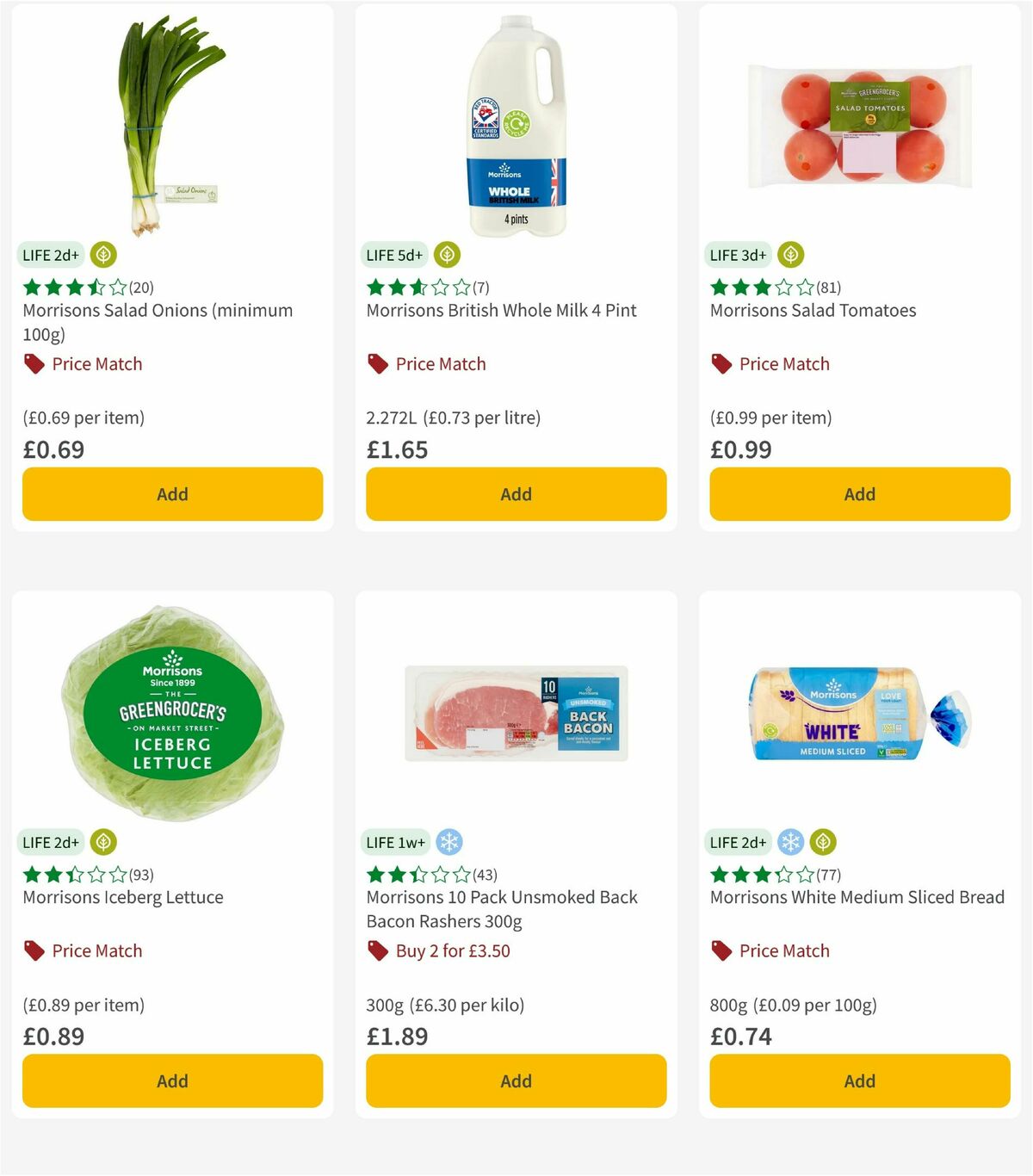Open the Morrisons White Medium Sliced Bread product page

pyautogui.click(x=857, y=897)
